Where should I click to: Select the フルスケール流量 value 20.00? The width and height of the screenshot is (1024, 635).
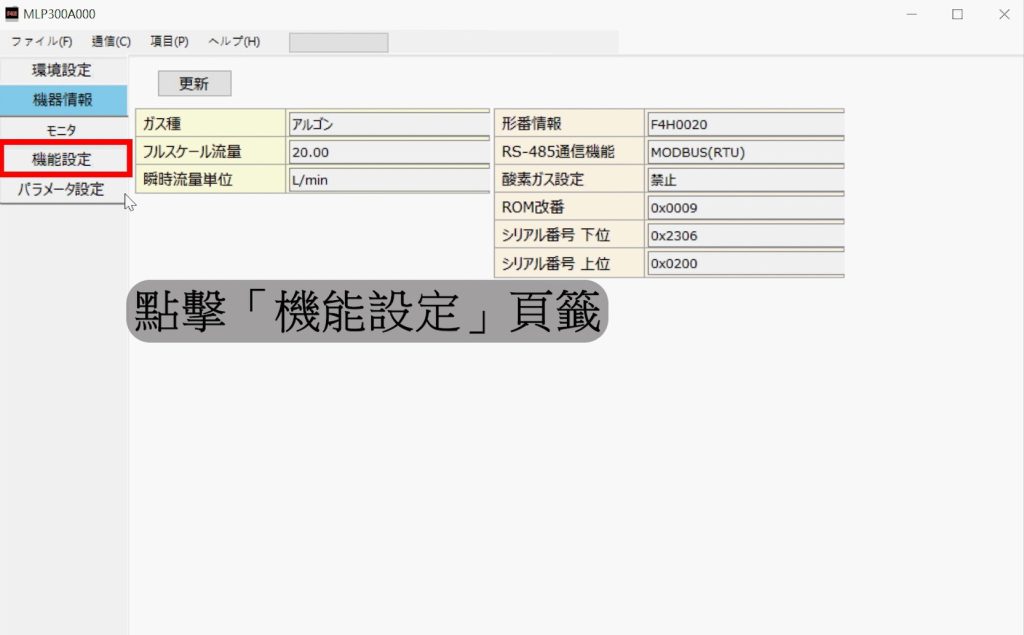pos(387,152)
